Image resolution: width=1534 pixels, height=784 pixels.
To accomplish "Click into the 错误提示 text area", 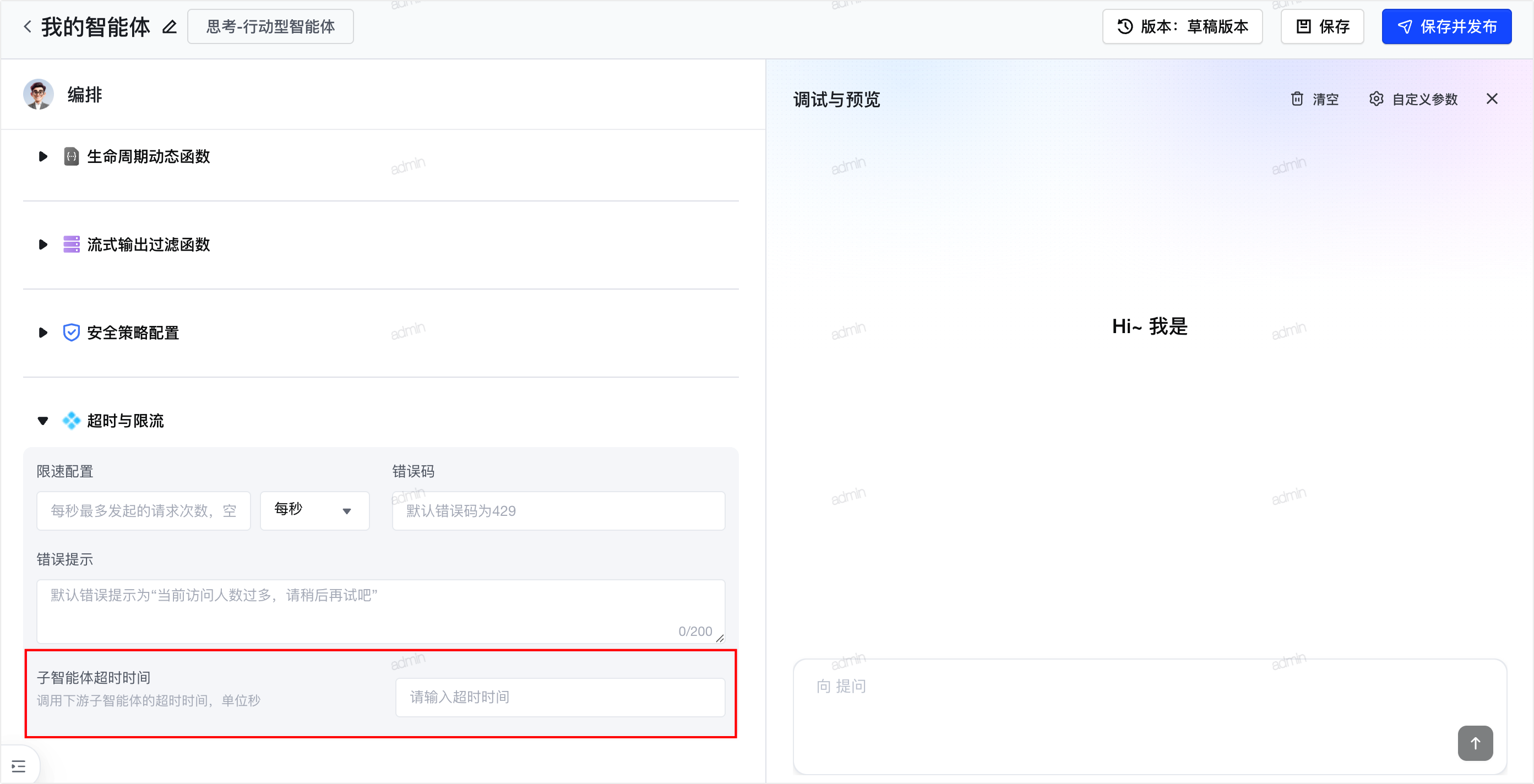I will 380,611.
